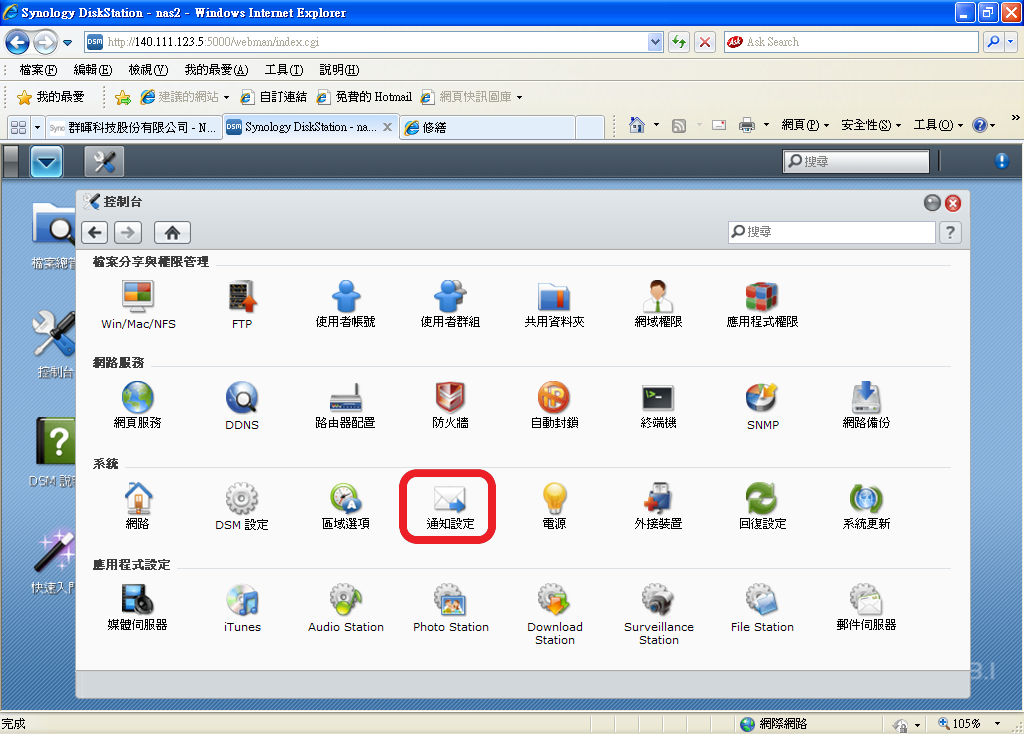The width and height of the screenshot is (1024, 734).
Task: Go back in the control panel
Action: tap(94, 232)
